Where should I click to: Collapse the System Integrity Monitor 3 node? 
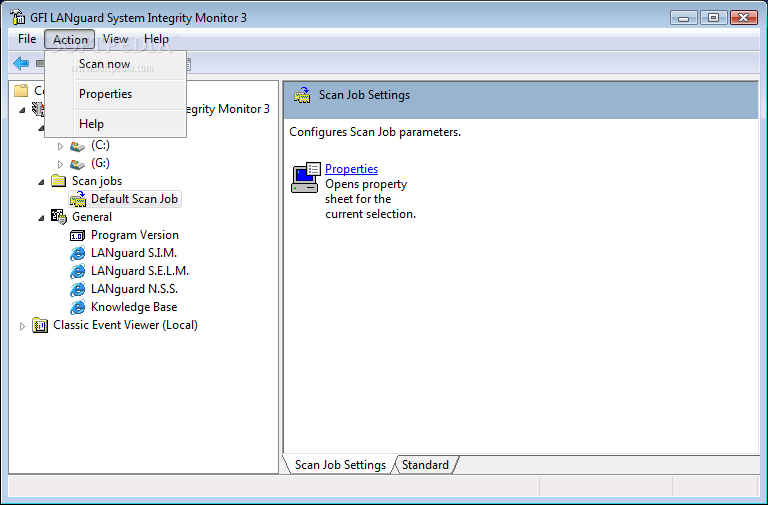pyautogui.click(x=22, y=110)
